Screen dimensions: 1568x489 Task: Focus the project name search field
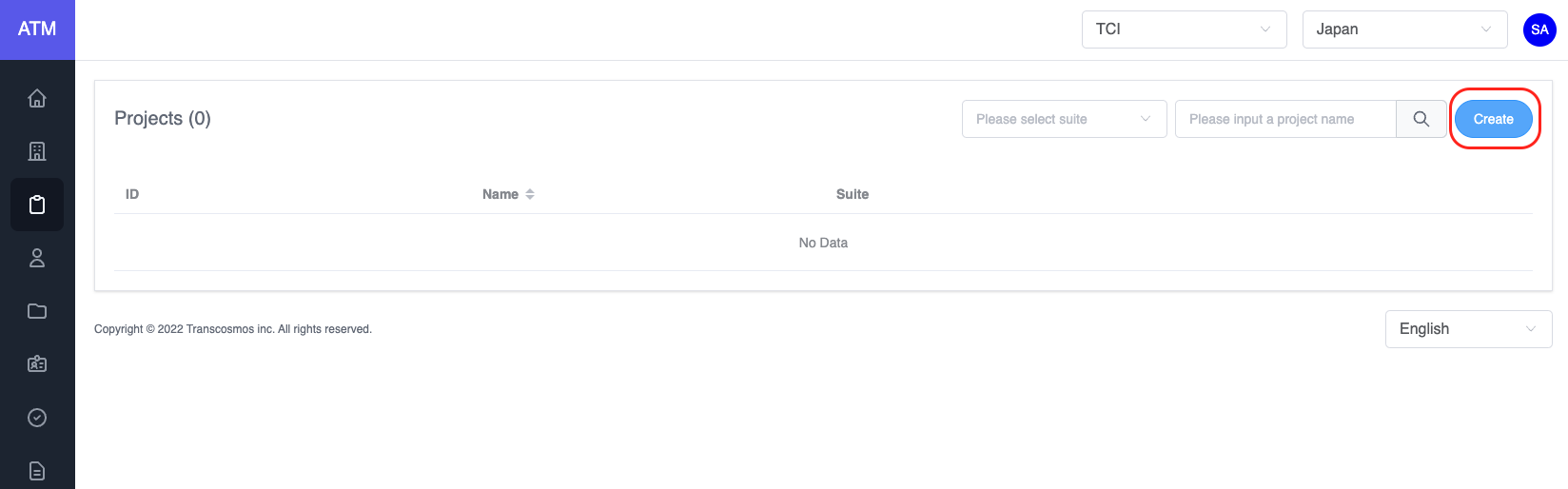[x=1285, y=119]
